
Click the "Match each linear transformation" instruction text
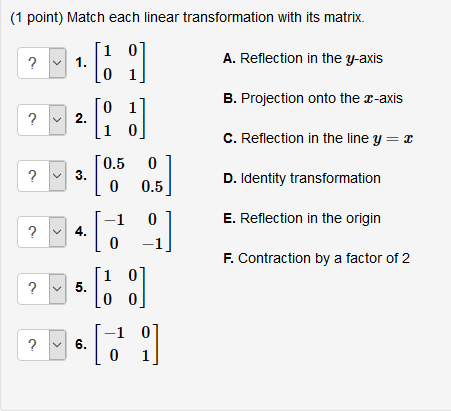[216, 17]
